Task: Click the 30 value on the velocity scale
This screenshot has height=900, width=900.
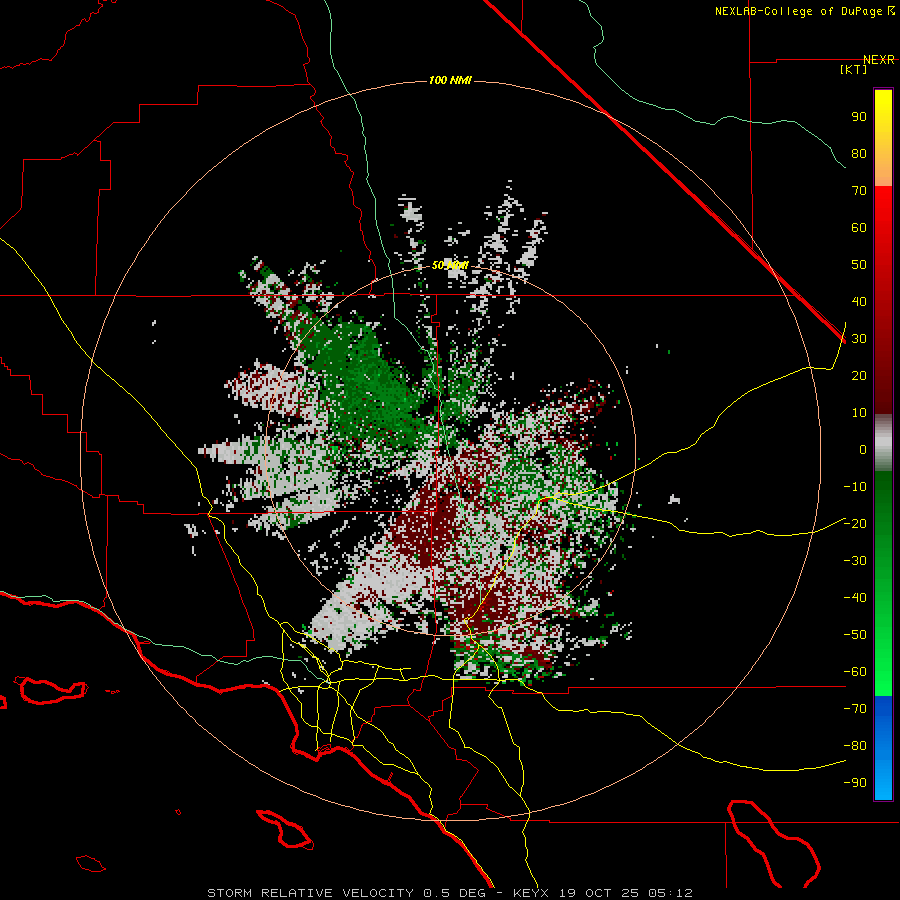Action: point(859,339)
